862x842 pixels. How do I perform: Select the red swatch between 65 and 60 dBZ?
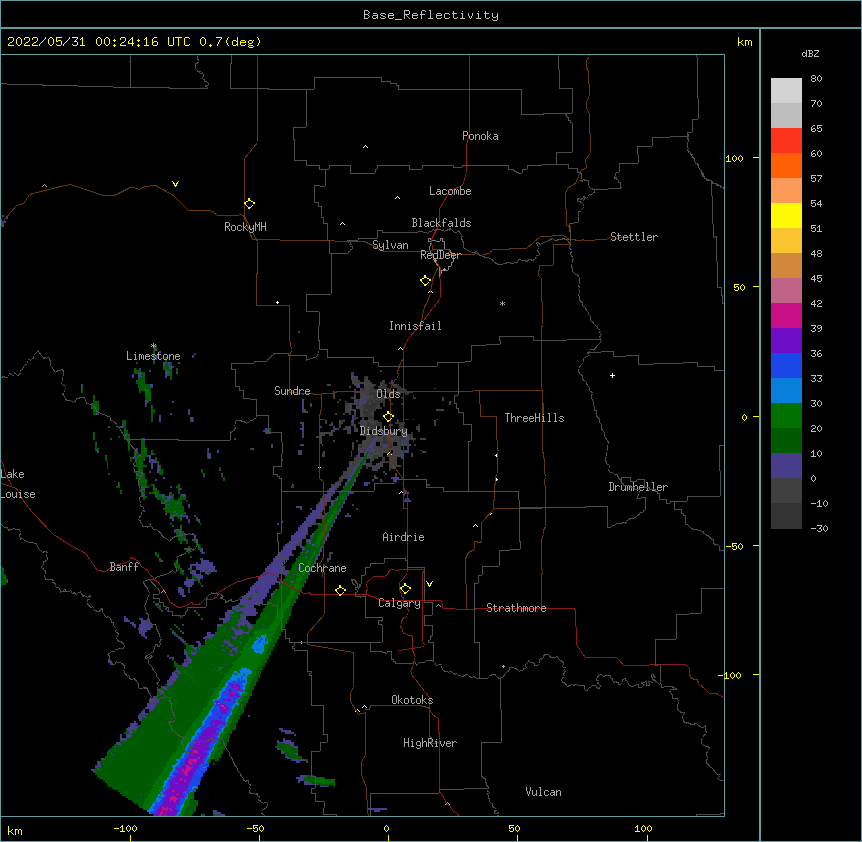click(x=786, y=141)
